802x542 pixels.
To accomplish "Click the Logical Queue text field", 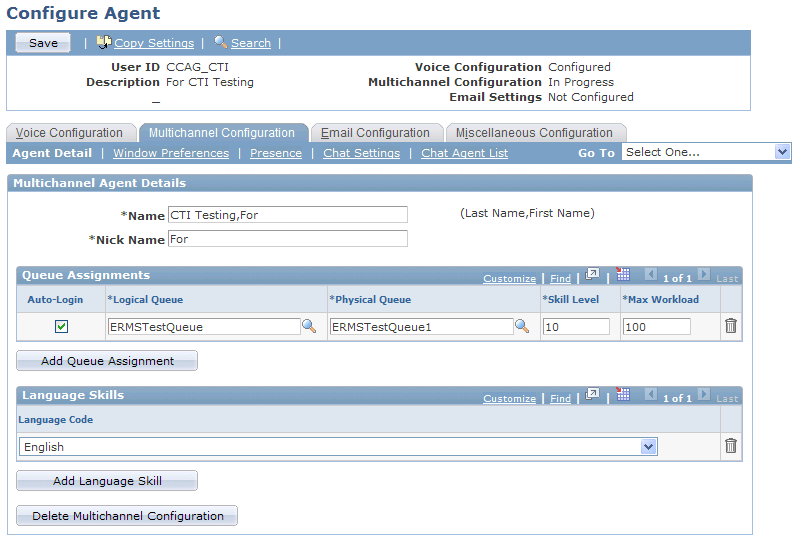I will click(204, 327).
